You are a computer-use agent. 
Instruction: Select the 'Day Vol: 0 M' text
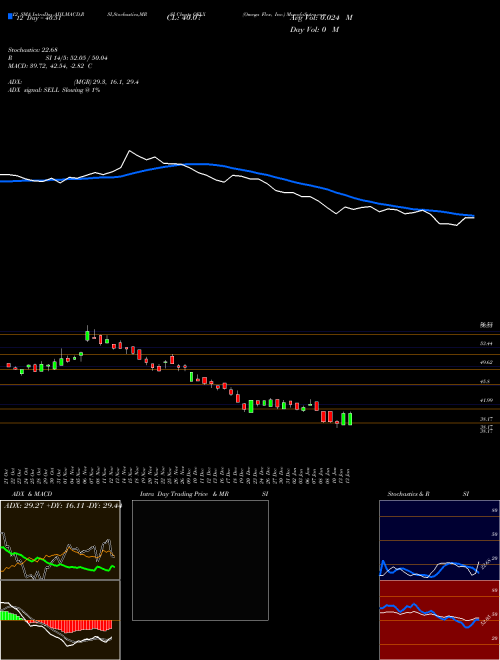(x=314, y=29)
